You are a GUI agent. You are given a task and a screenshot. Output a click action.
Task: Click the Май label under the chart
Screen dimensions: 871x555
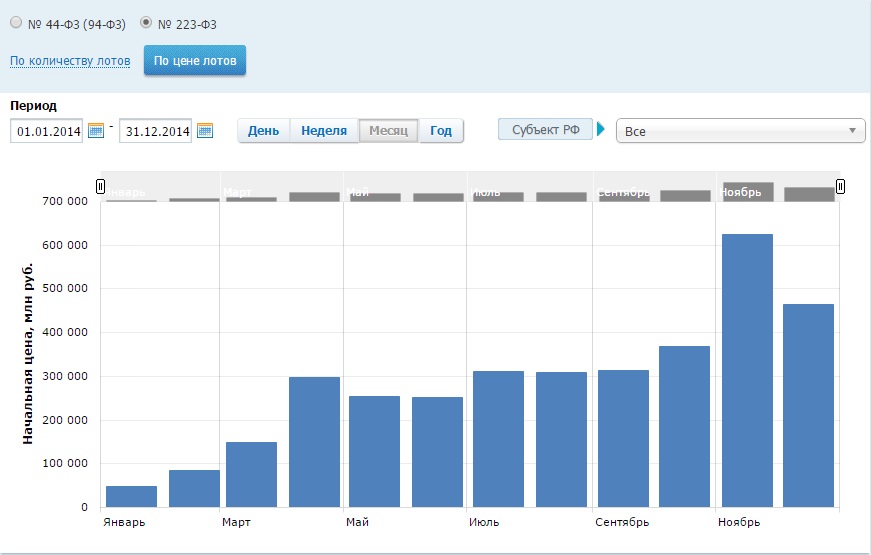coord(357,522)
